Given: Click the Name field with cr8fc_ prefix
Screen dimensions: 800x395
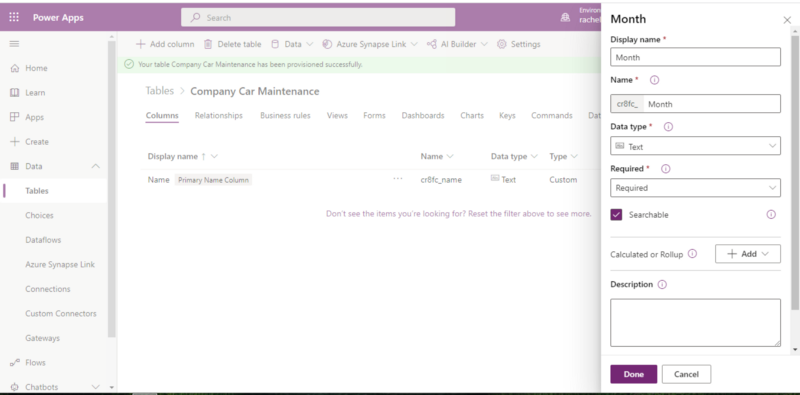Looking at the screenshot, I should (x=695, y=104).
